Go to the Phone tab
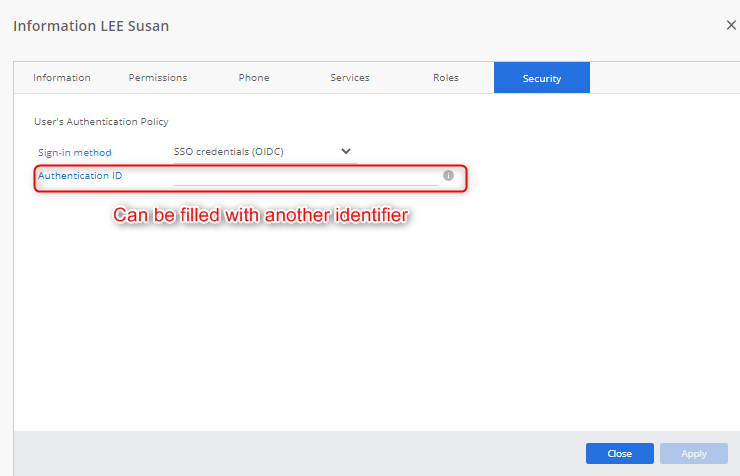The width and height of the screenshot is (740, 476). pos(254,78)
